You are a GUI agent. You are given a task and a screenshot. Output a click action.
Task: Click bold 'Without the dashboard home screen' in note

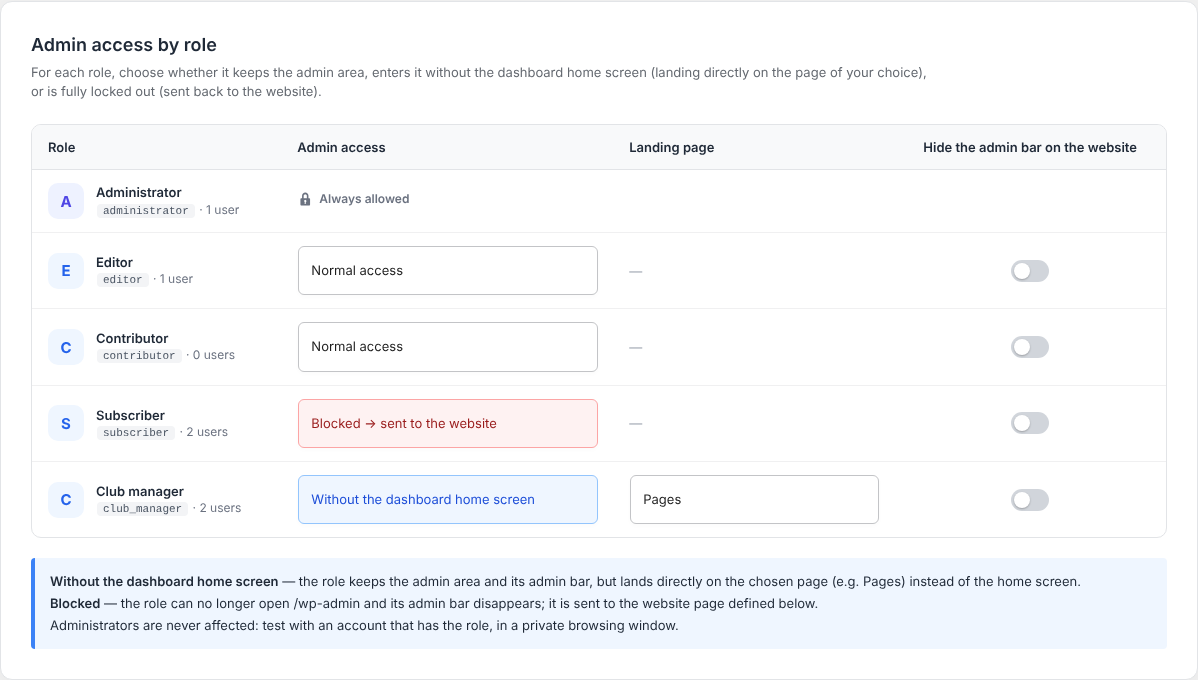164,581
